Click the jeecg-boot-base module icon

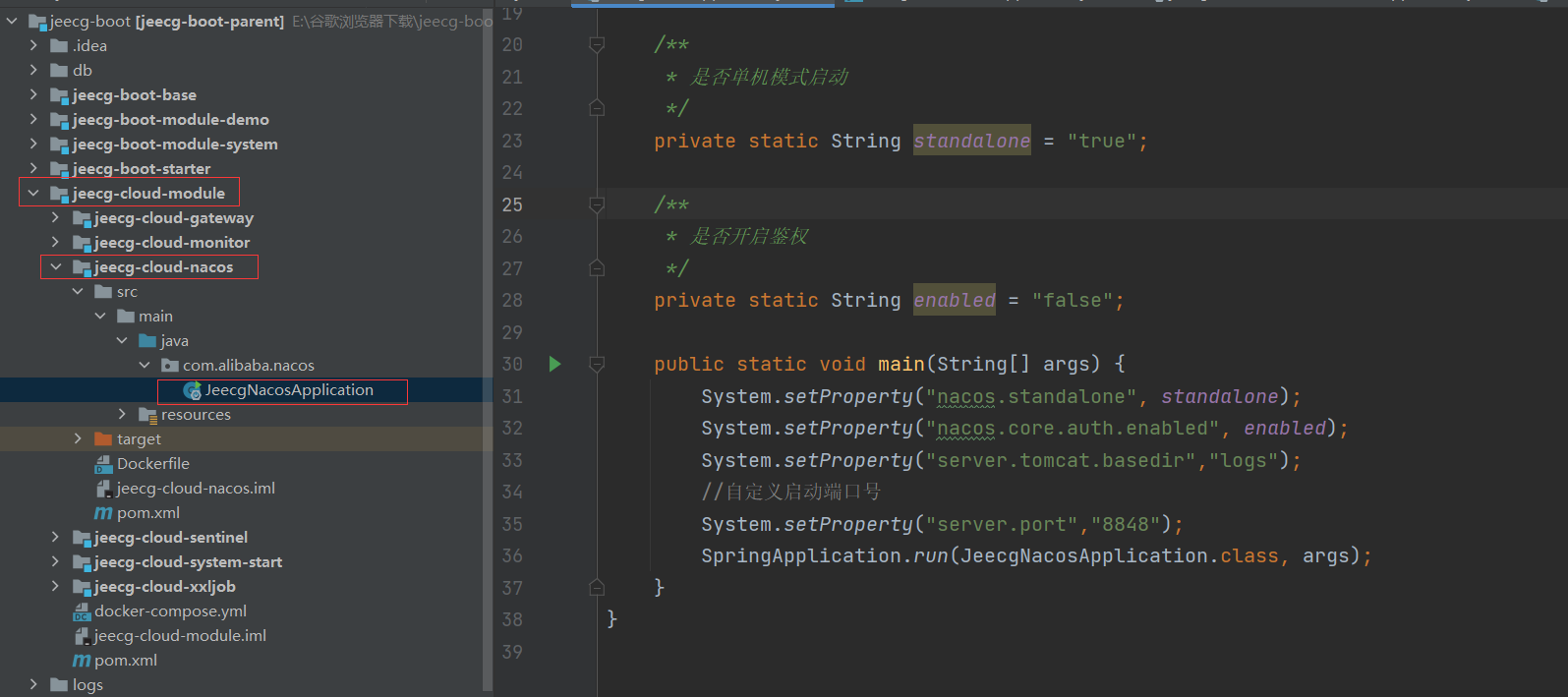pyautogui.click(x=59, y=95)
